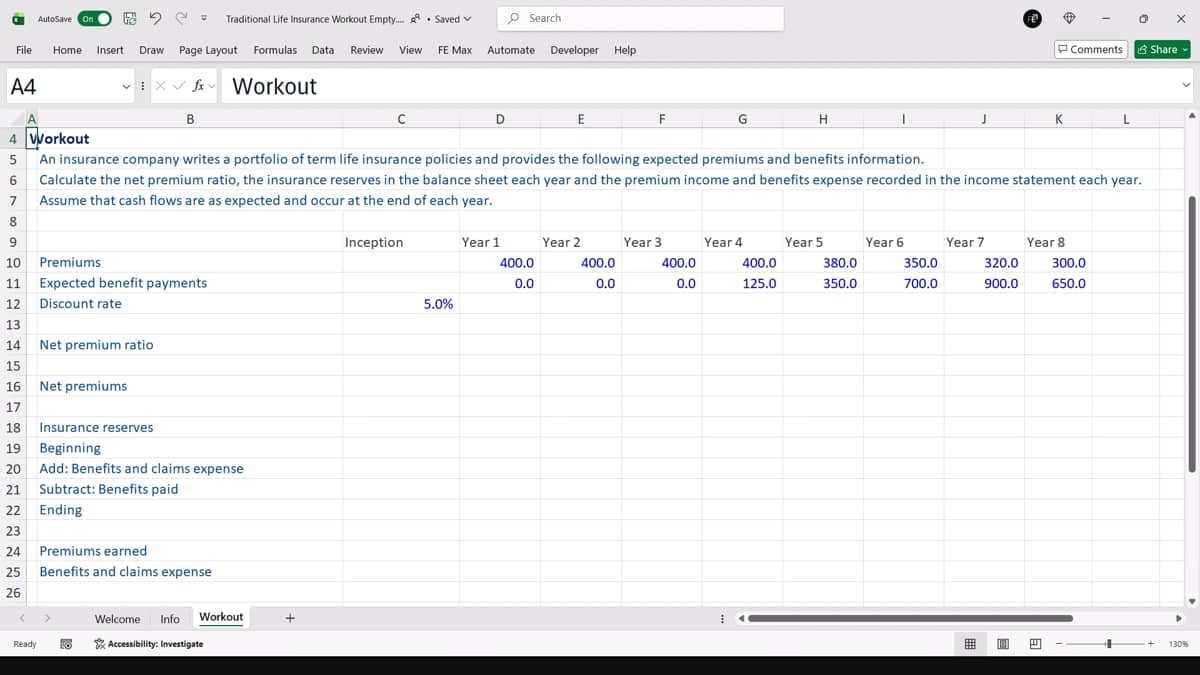Click next sheet navigation arrow

(x=46, y=619)
